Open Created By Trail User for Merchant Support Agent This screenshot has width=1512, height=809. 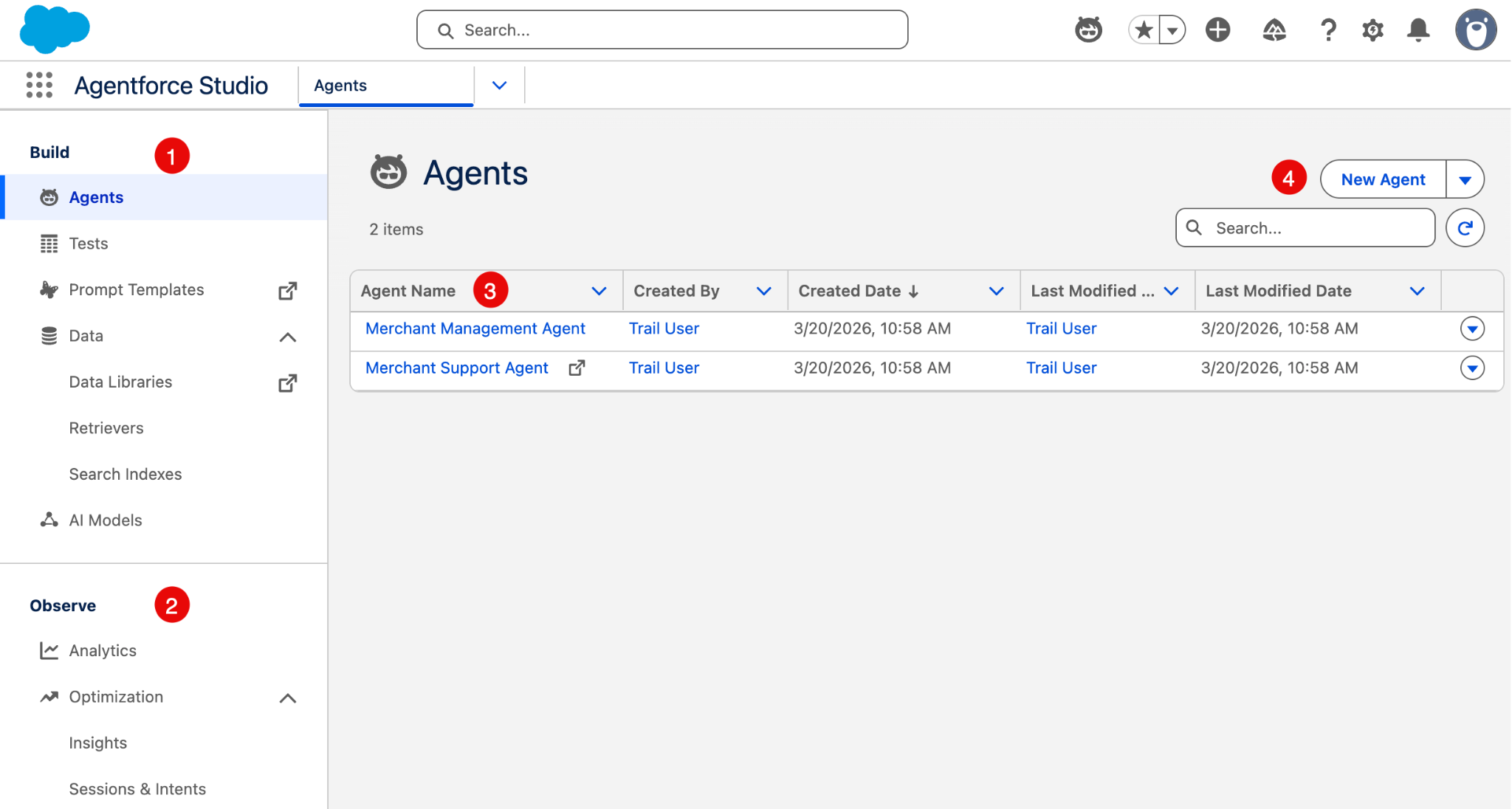664,368
